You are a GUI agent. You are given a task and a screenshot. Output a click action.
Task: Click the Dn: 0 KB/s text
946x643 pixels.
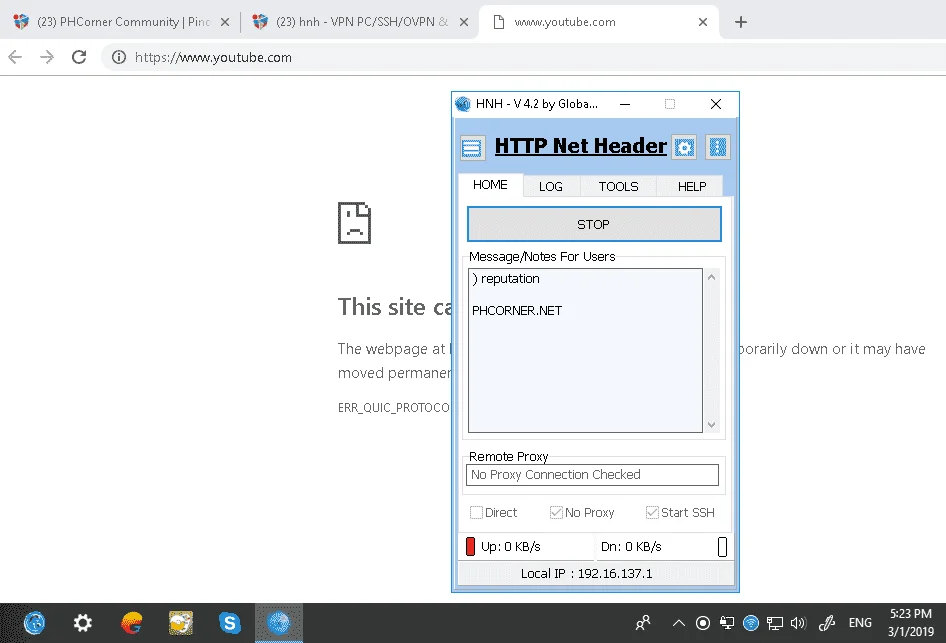point(631,546)
